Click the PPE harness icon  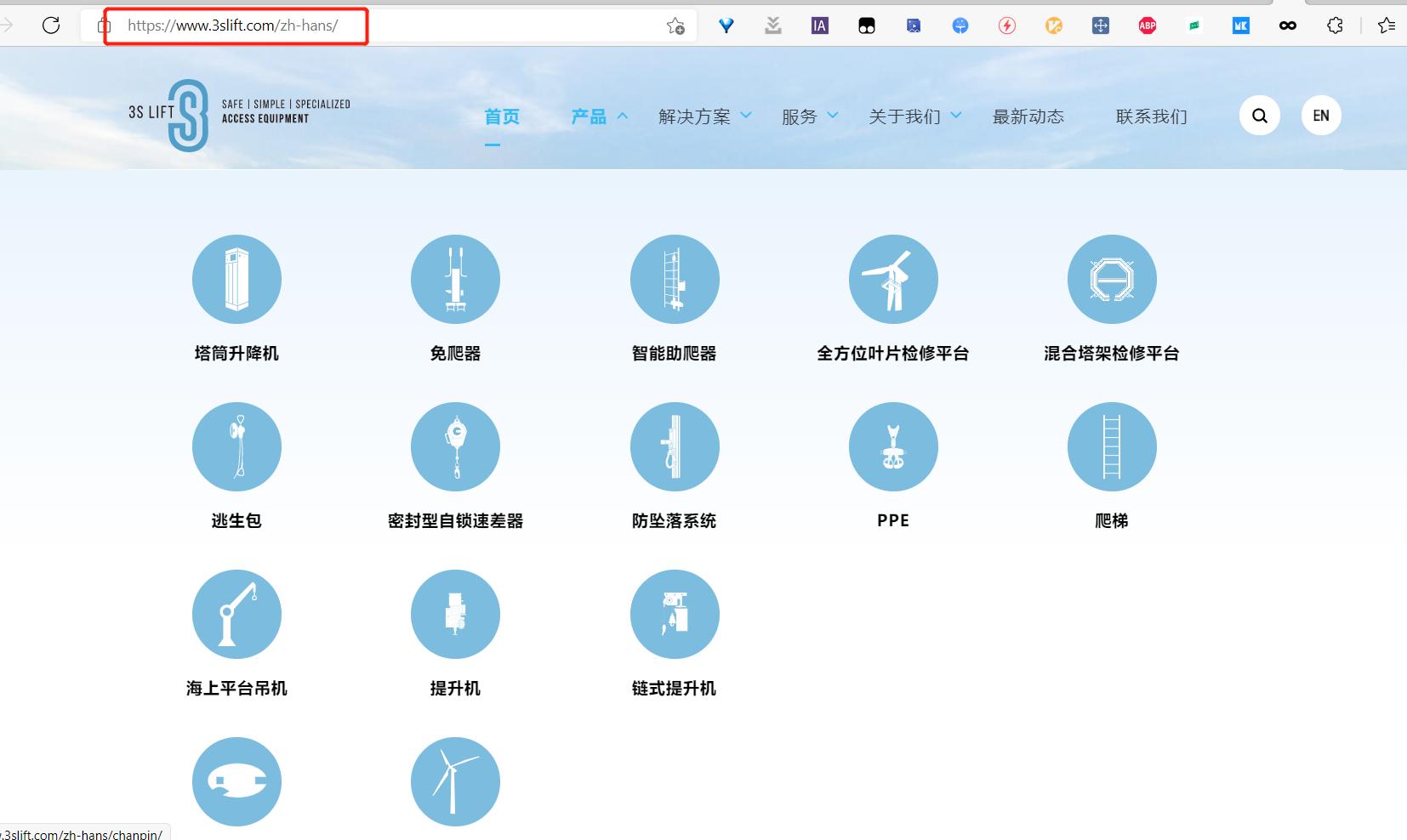click(893, 446)
